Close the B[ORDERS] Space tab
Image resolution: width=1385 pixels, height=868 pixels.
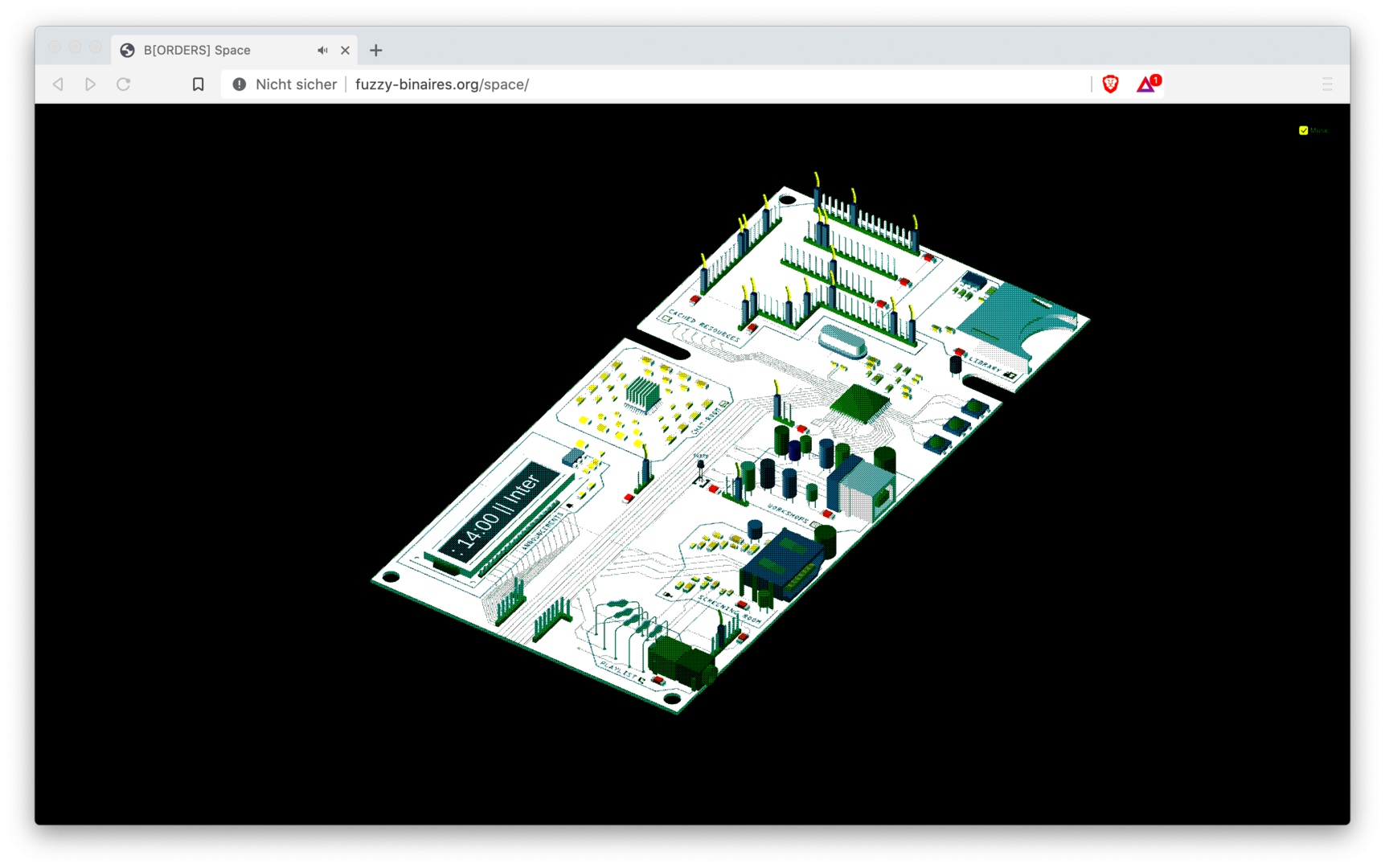pos(345,50)
